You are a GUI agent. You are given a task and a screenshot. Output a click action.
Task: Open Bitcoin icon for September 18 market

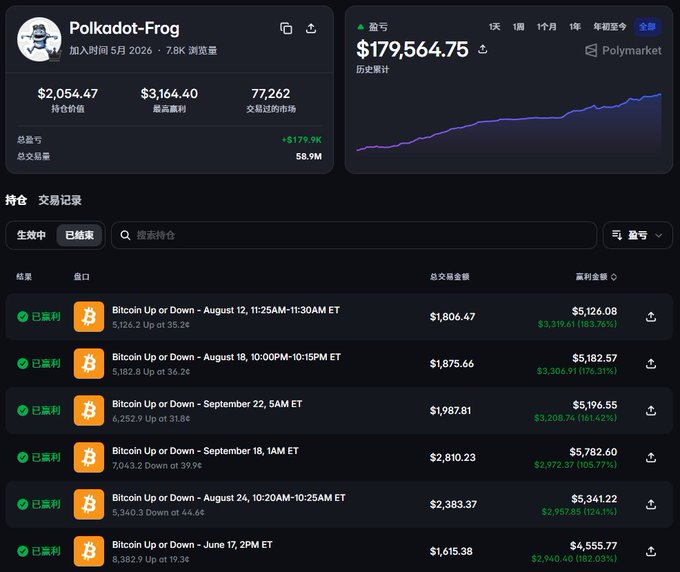tap(89, 457)
